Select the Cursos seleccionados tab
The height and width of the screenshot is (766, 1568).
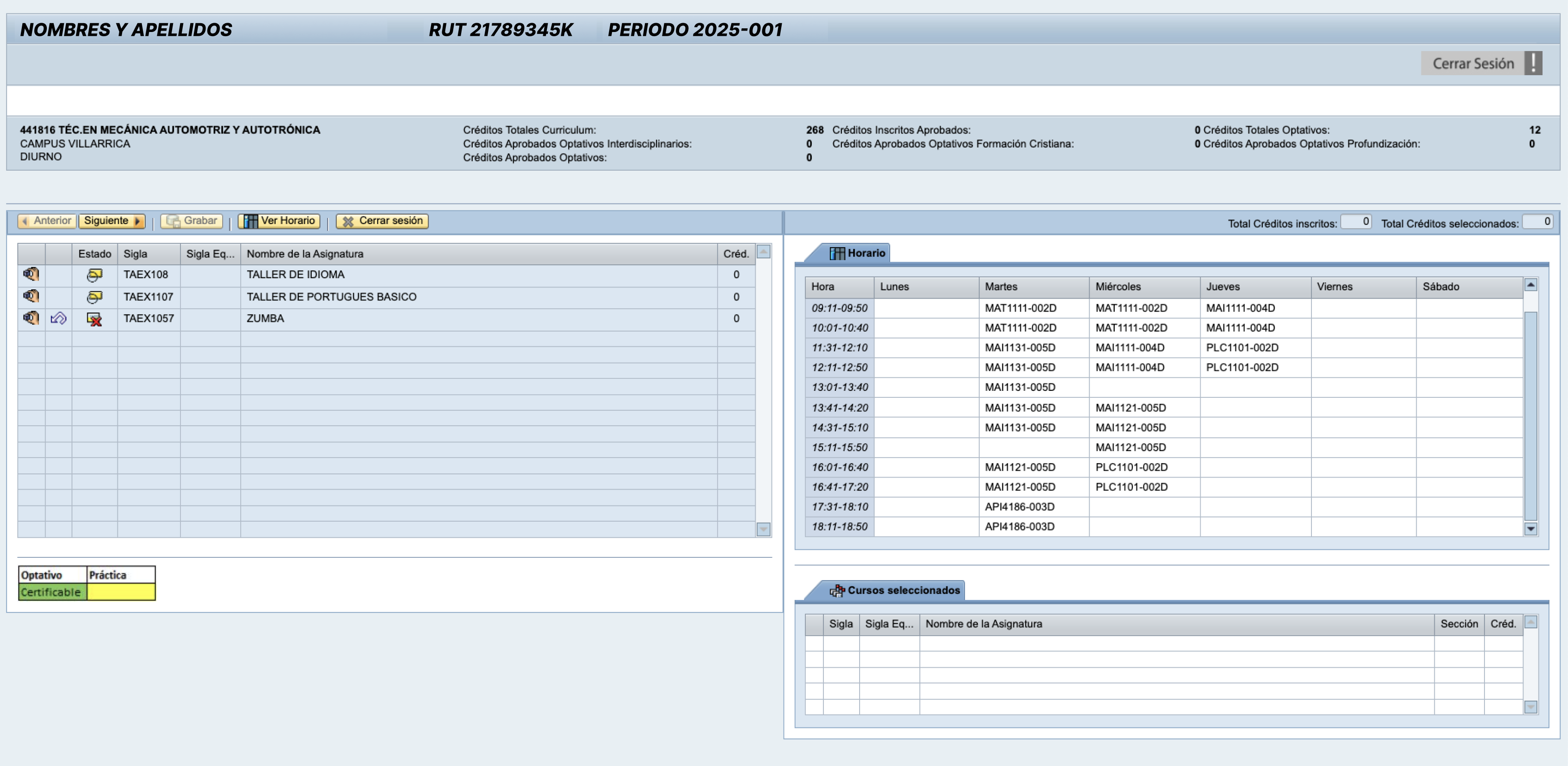895,590
